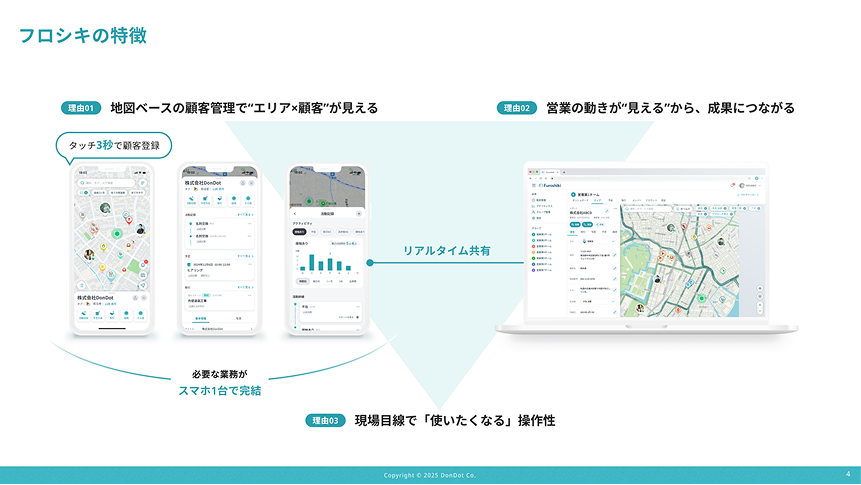Click the タッチ3秒で顧客登録 speech bubble
This screenshot has width=861, height=485.
tap(114, 146)
